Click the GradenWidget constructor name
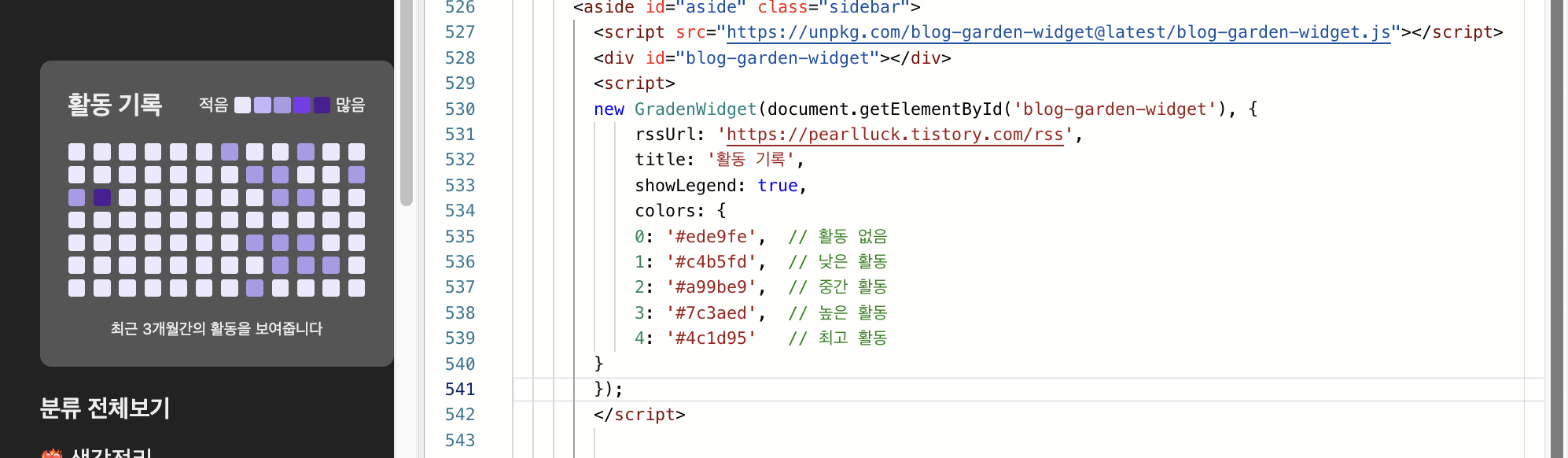Viewport: 1568px width, 458px height. pos(695,109)
